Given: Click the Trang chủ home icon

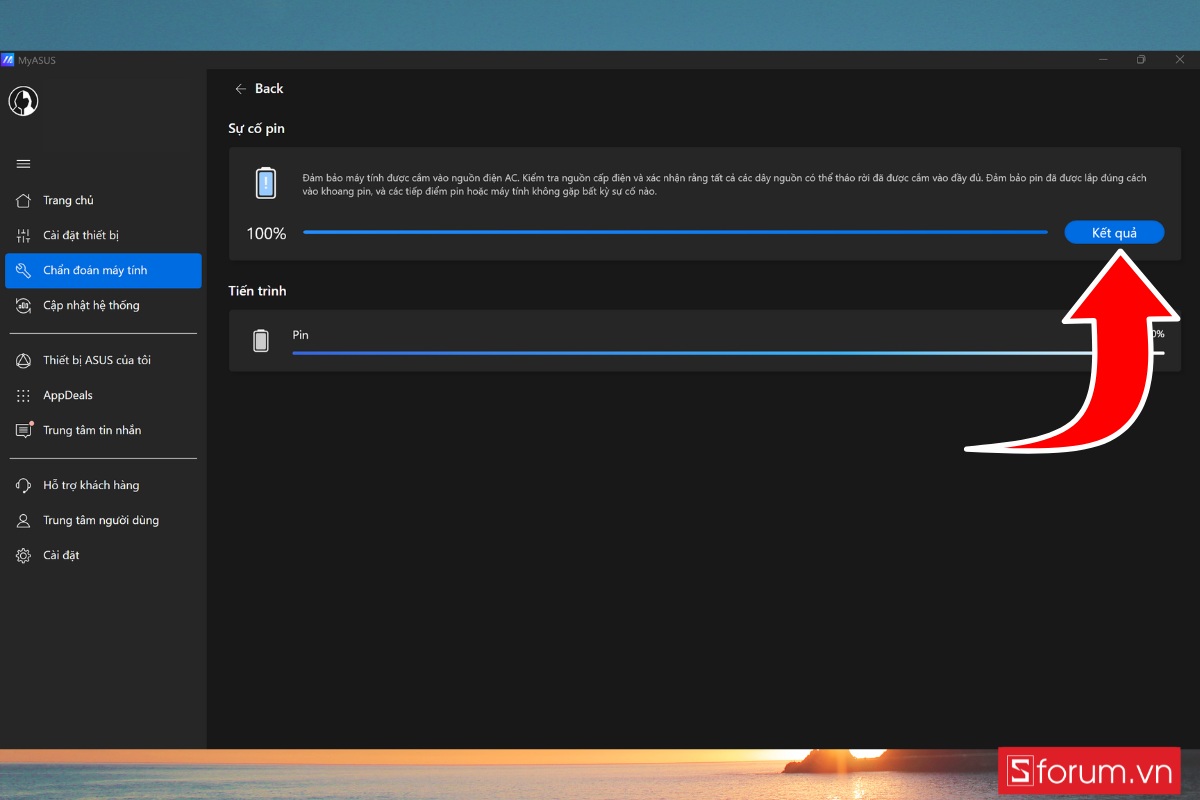Looking at the screenshot, I should [x=23, y=200].
